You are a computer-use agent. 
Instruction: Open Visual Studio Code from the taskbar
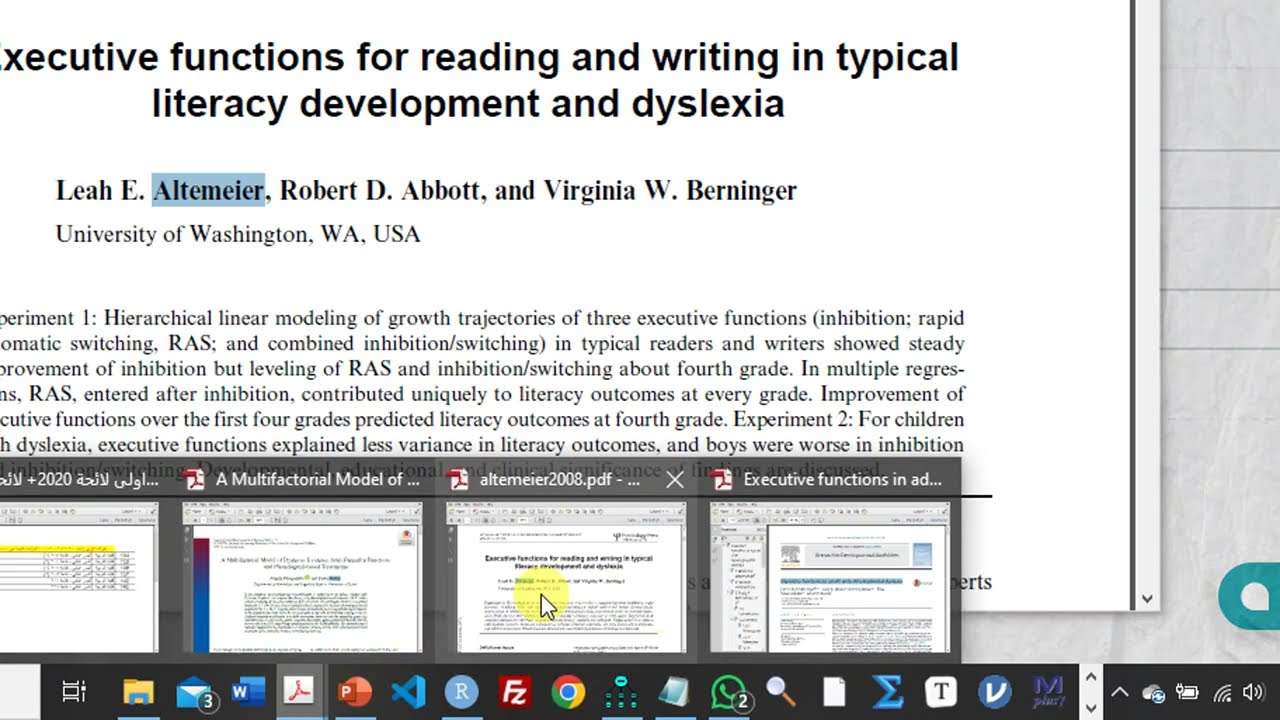click(408, 692)
